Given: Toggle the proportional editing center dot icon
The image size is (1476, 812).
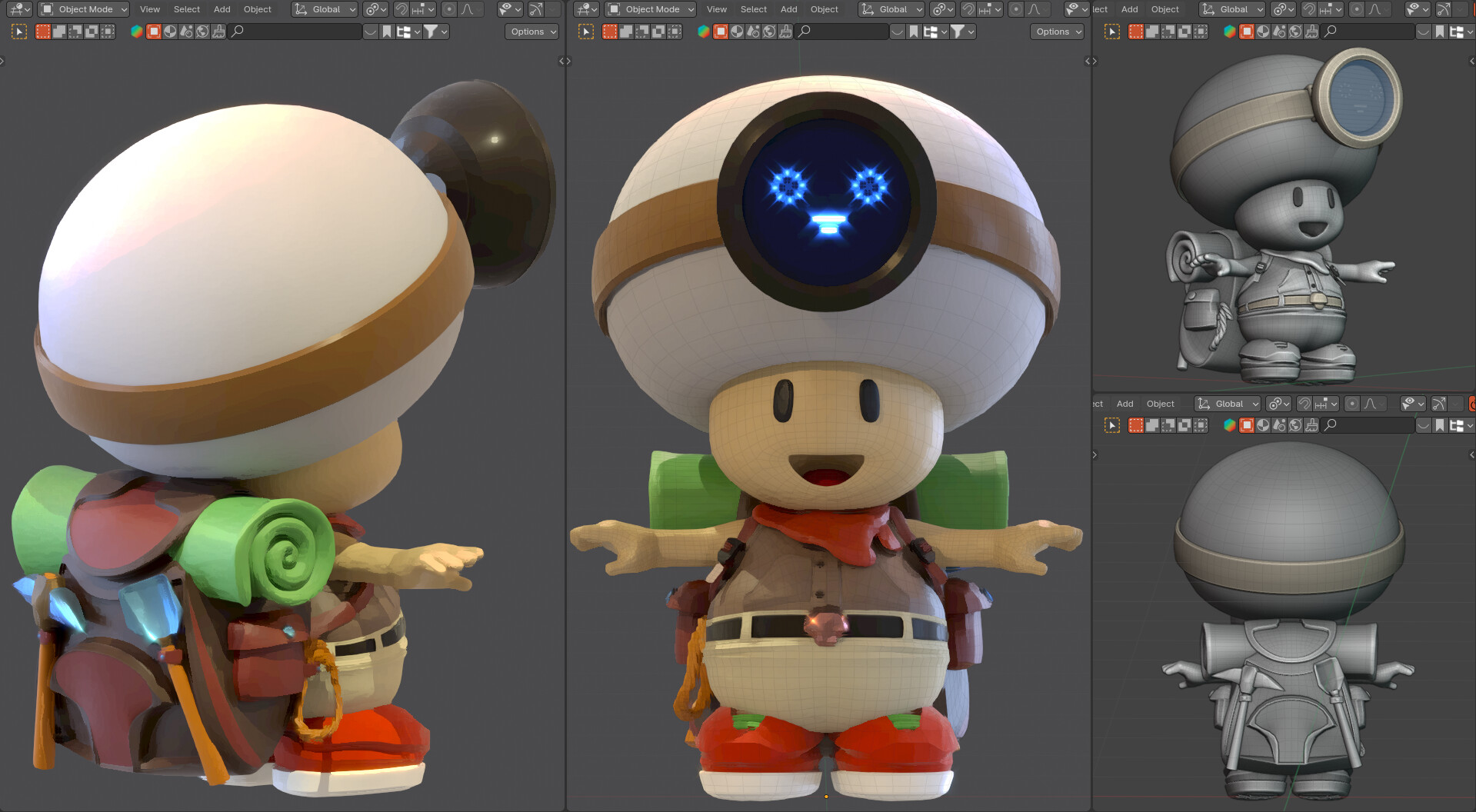Looking at the screenshot, I should pyautogui.click(x=449, y=9).
